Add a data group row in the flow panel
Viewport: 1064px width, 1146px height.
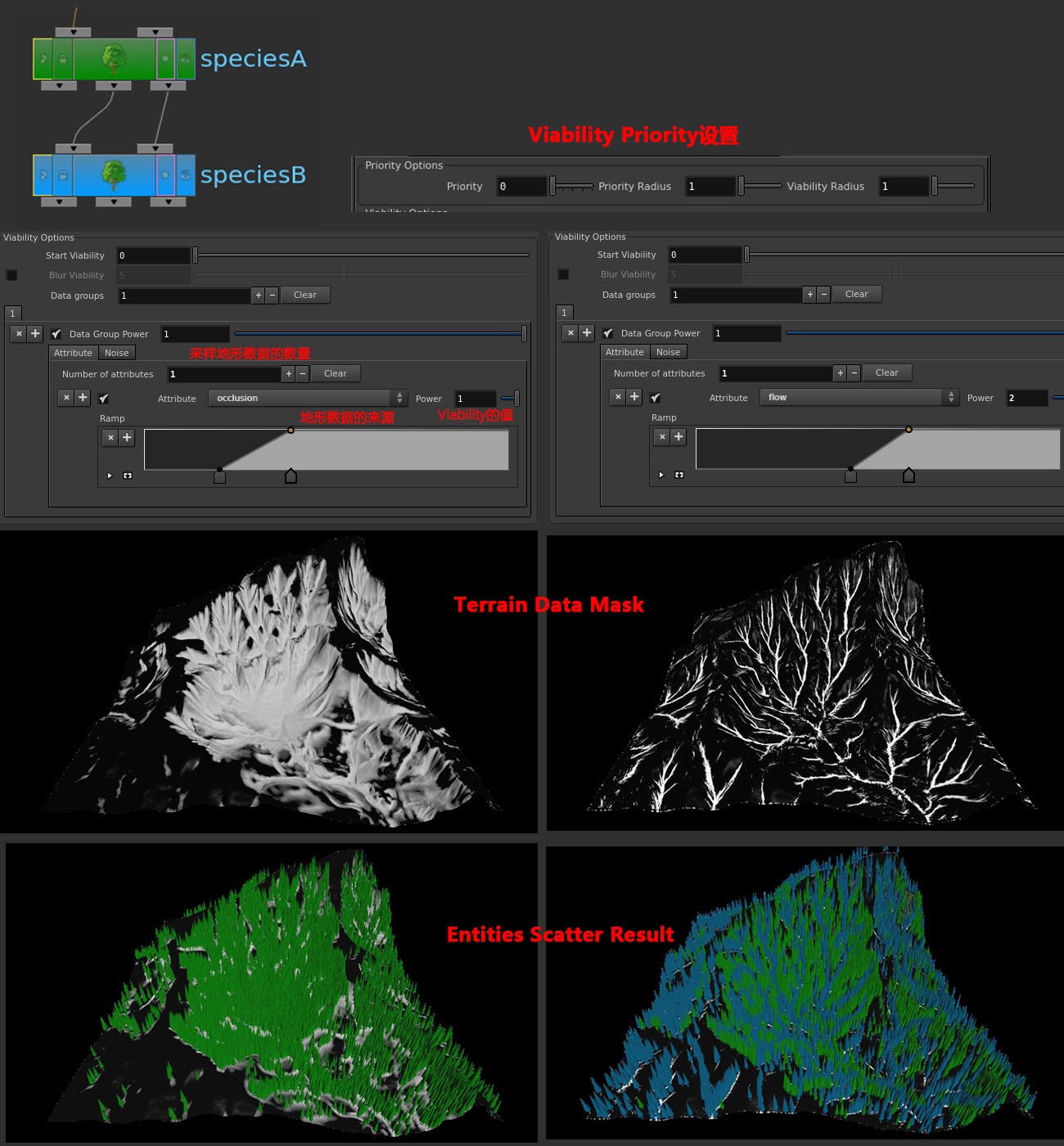(x=587, y=333)
